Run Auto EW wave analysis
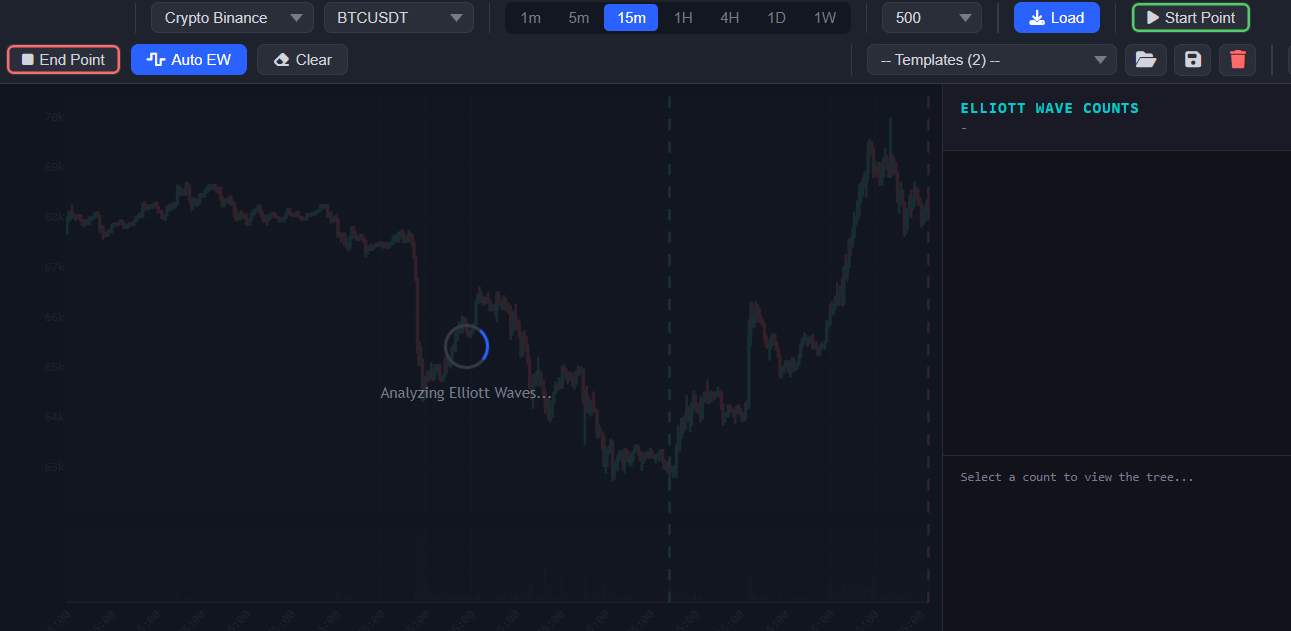Screen dimensions: 1291x631 (189, 60)
